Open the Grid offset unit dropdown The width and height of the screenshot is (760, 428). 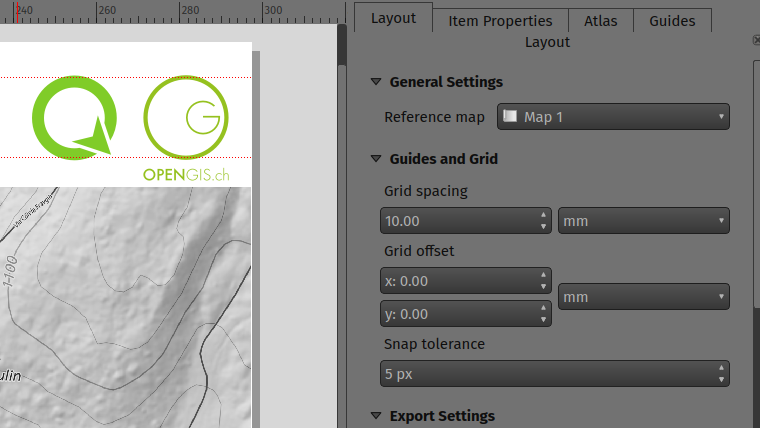643,297
